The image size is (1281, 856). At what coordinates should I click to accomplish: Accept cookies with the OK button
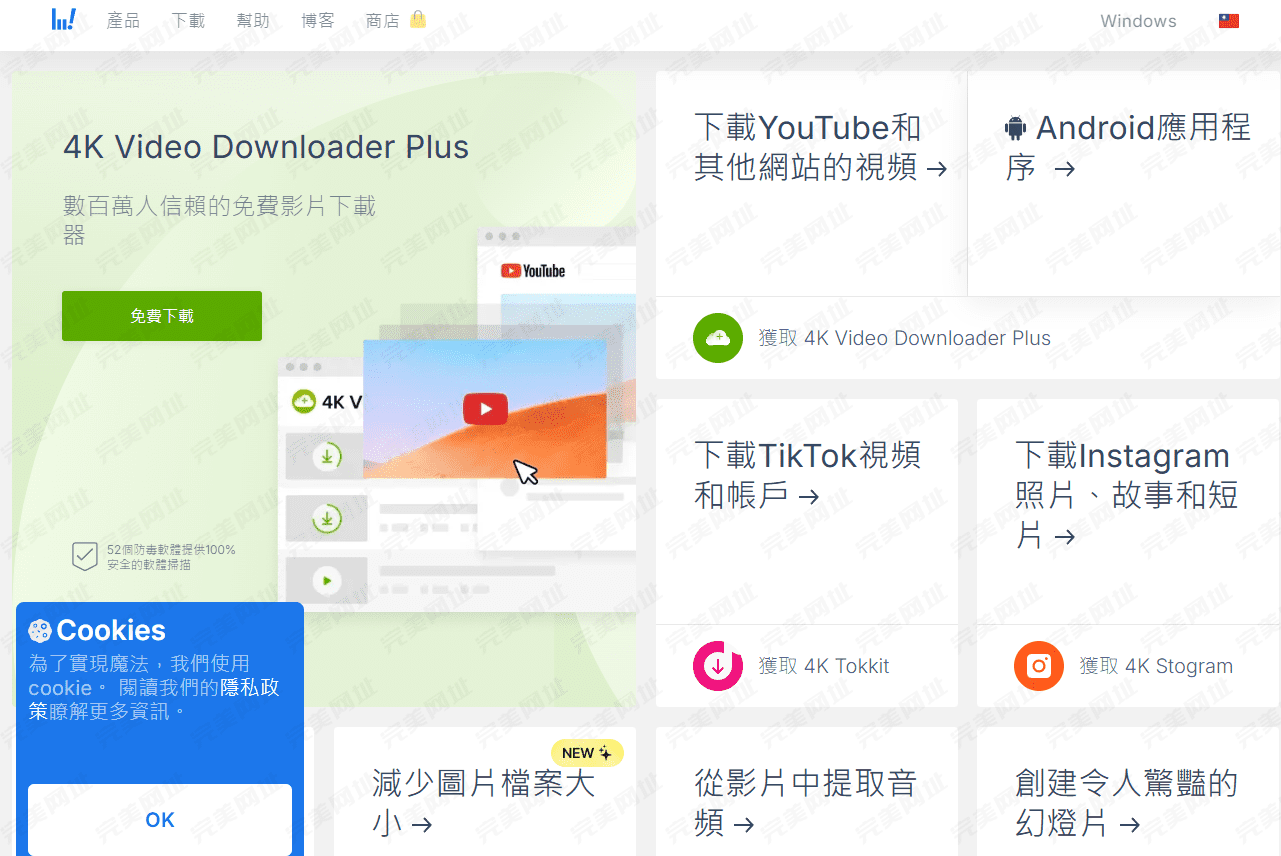pyautogui.click(x=160, y=820)
